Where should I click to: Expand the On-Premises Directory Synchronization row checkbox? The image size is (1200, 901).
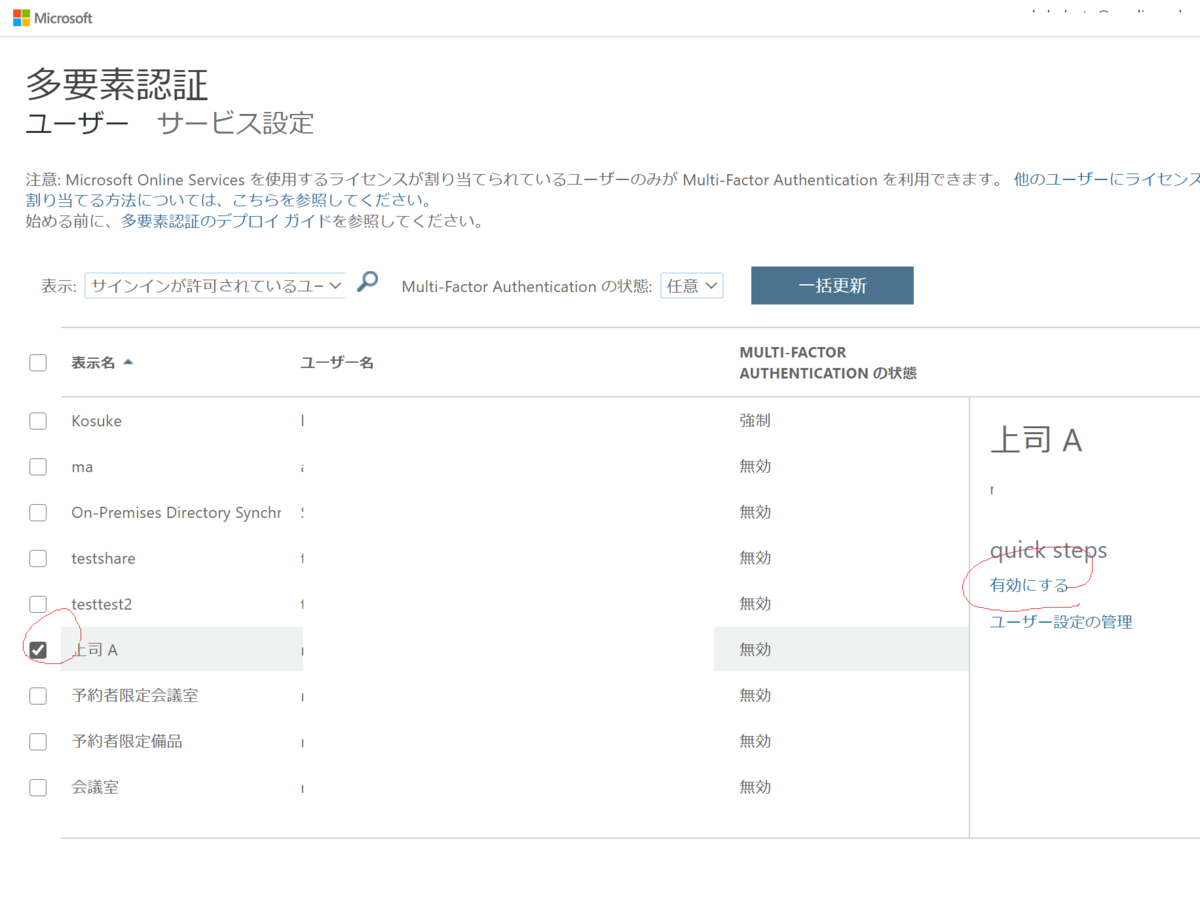[37, 512]
